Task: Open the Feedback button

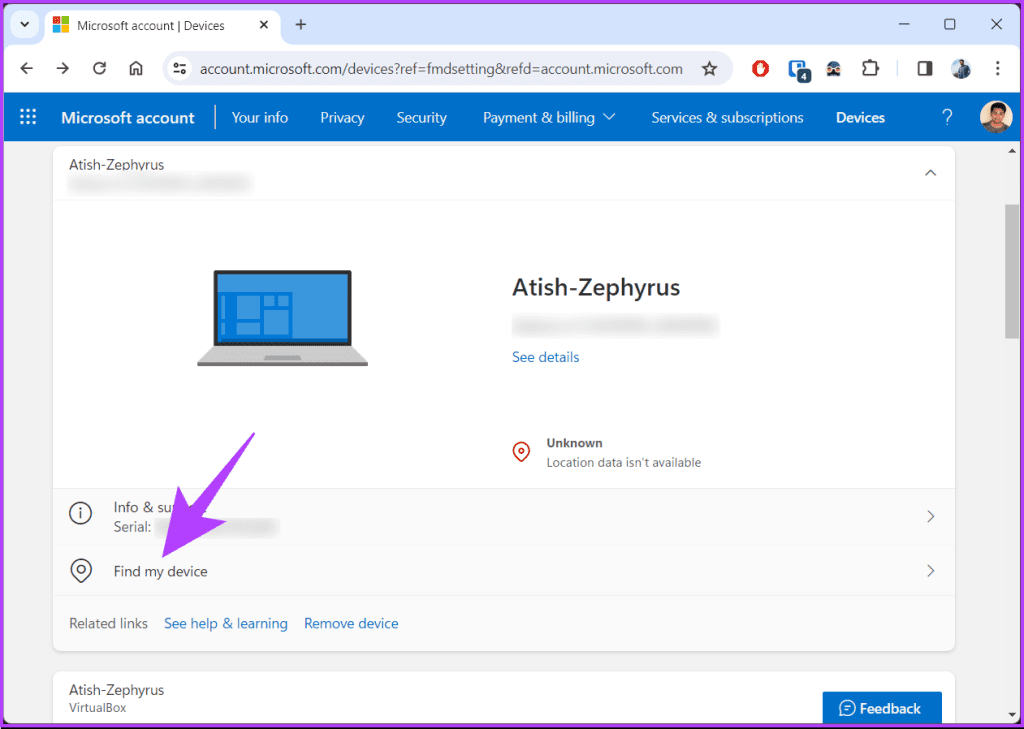Action: [882, 708]
